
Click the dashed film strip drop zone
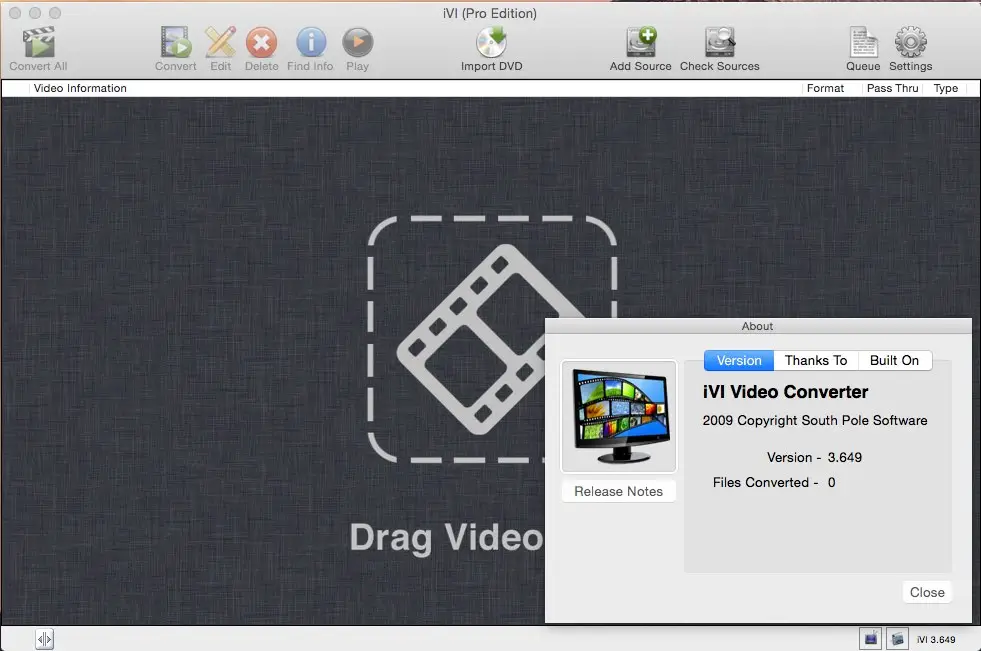point(492,340)
